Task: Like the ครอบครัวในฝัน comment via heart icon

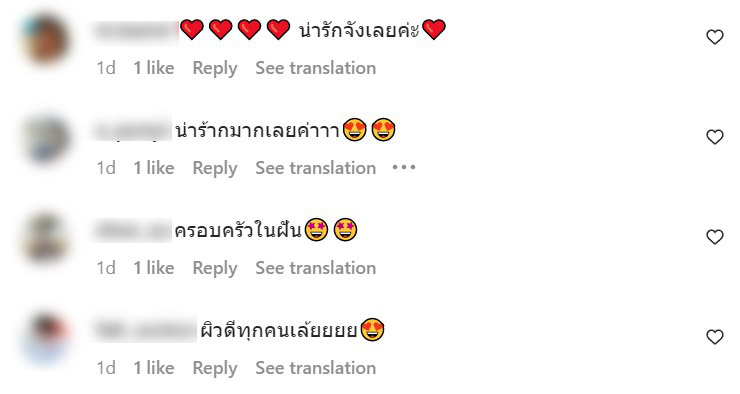Action: click(x=715, y=237)
